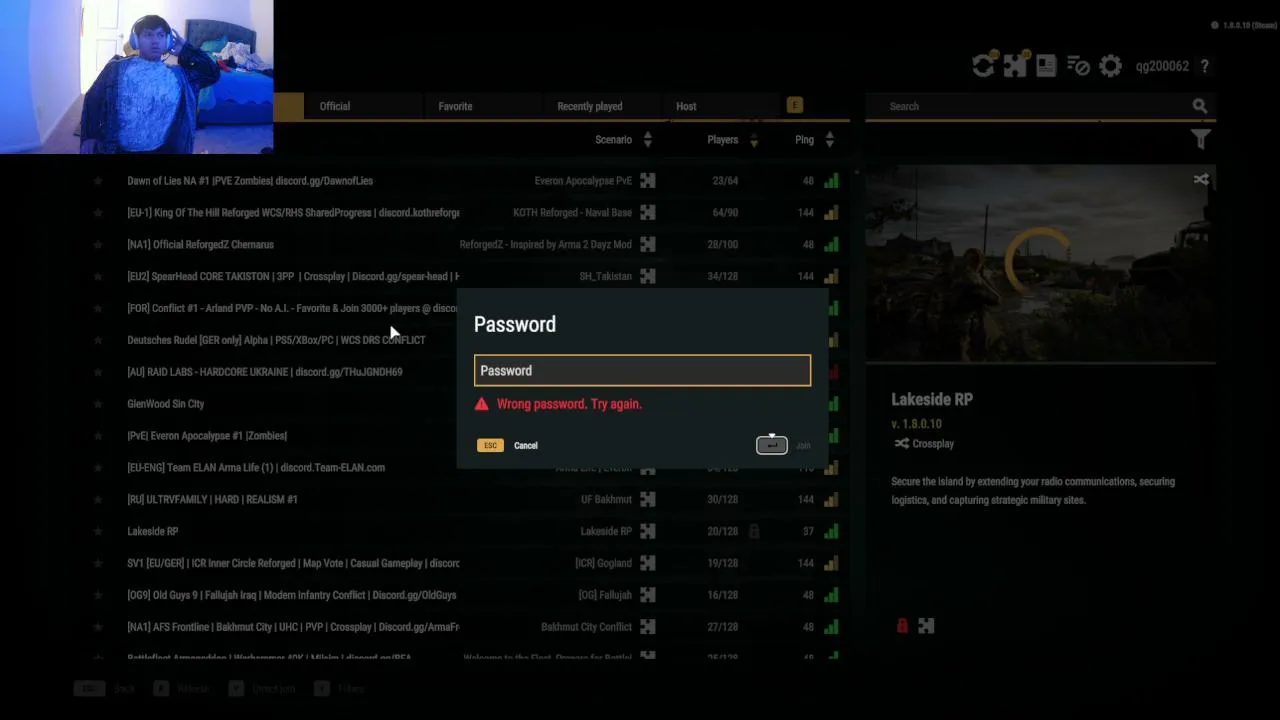Toggle favorite star for GlenWood Sin City

point(98,404)
